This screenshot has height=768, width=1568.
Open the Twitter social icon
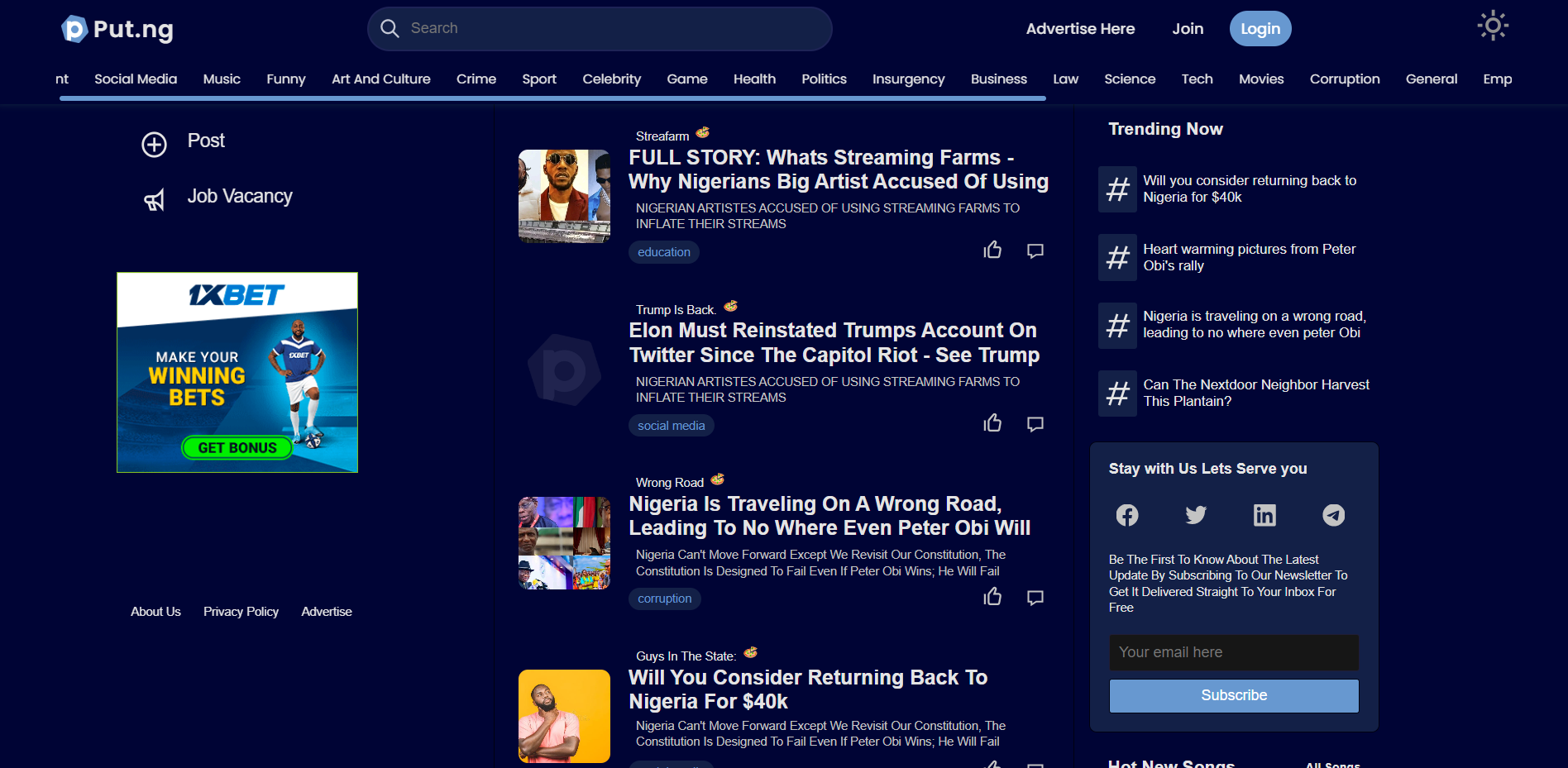click(1196, 515)
